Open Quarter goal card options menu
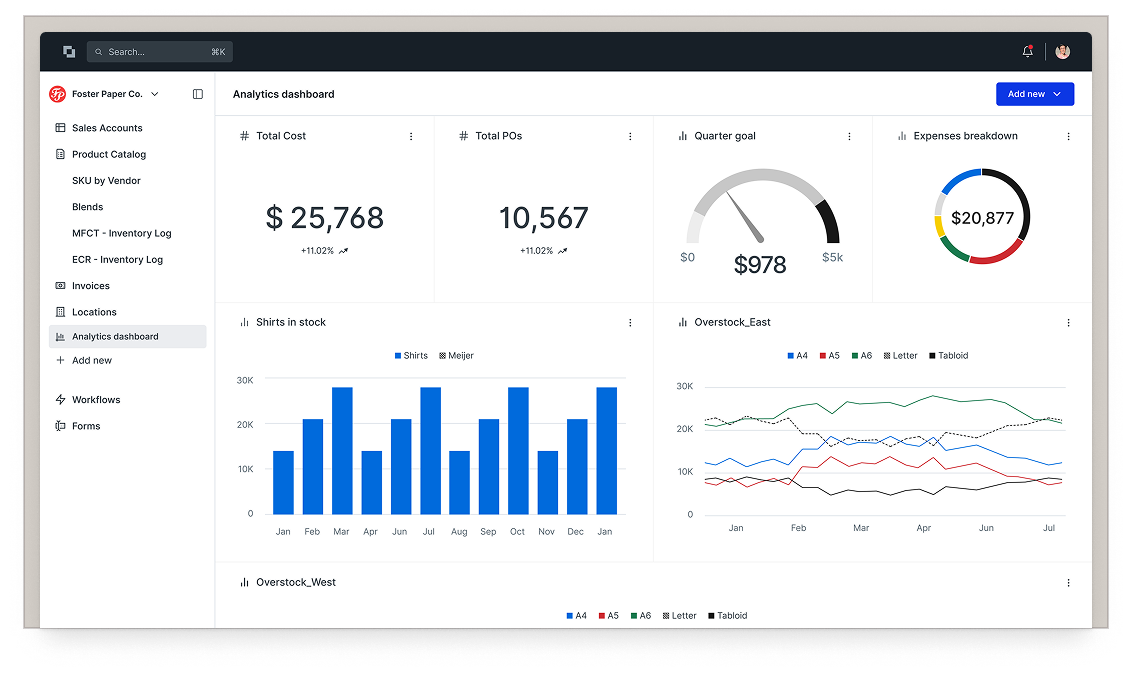 pos(849,136)
